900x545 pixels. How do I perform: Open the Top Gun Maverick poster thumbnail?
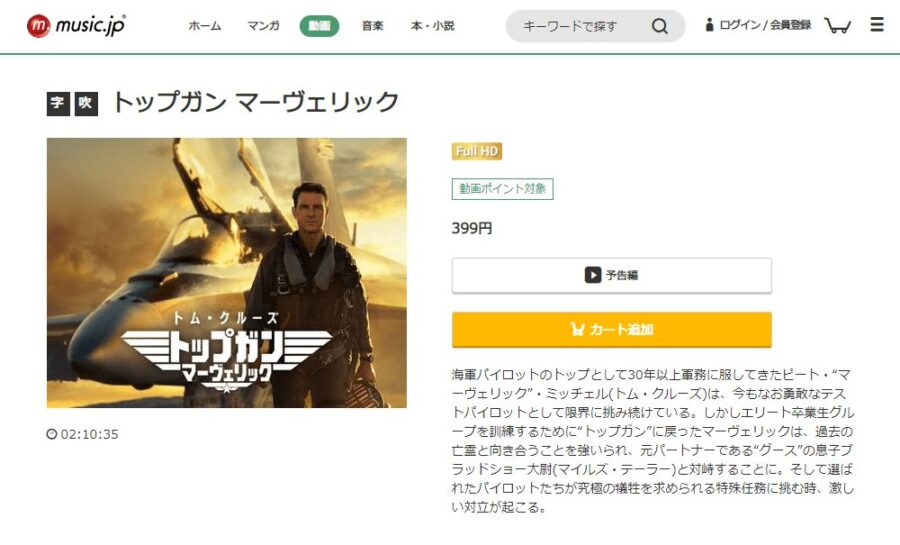[x=227, y=273]
